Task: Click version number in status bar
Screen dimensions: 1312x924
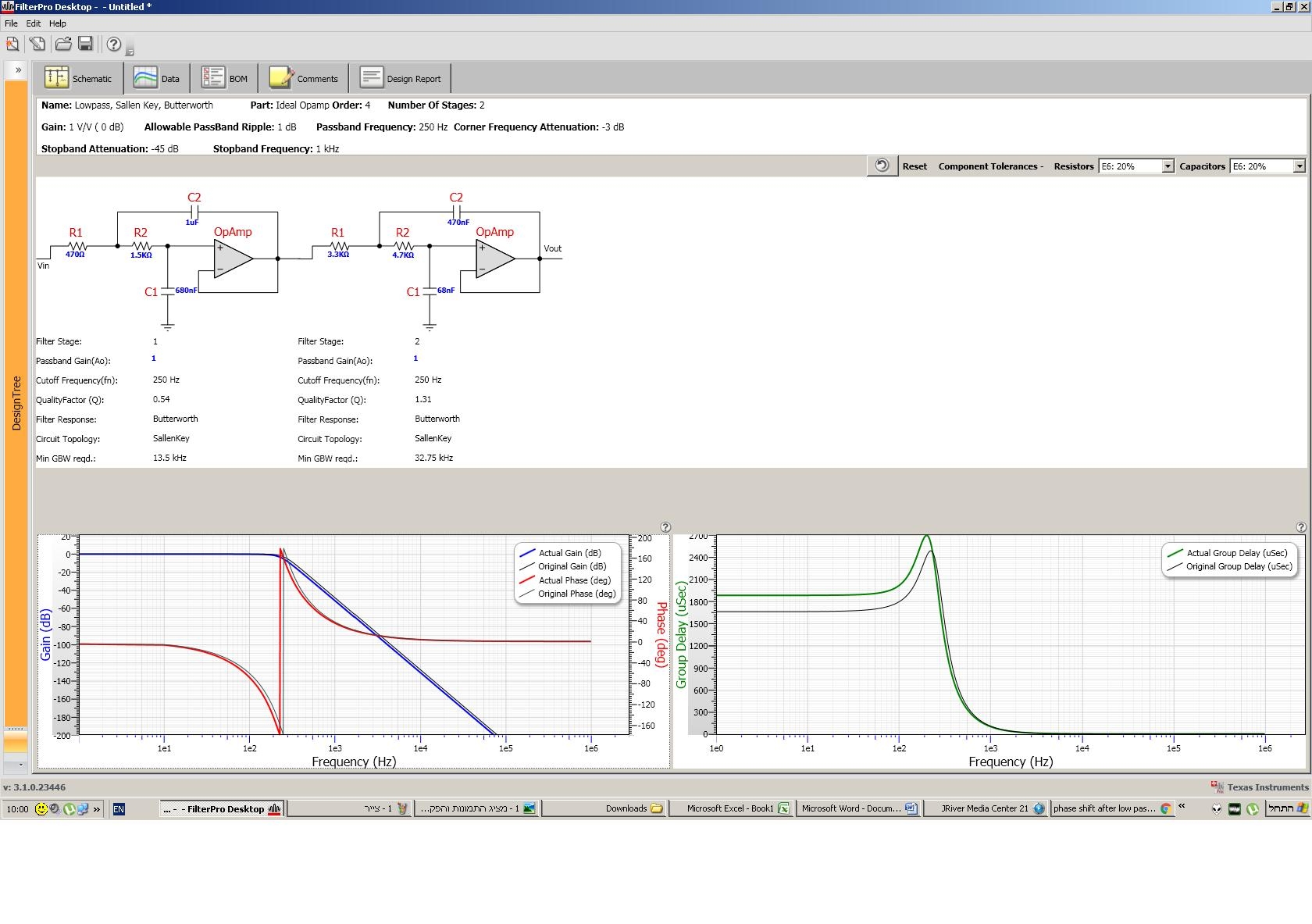Action: (34, 787)
